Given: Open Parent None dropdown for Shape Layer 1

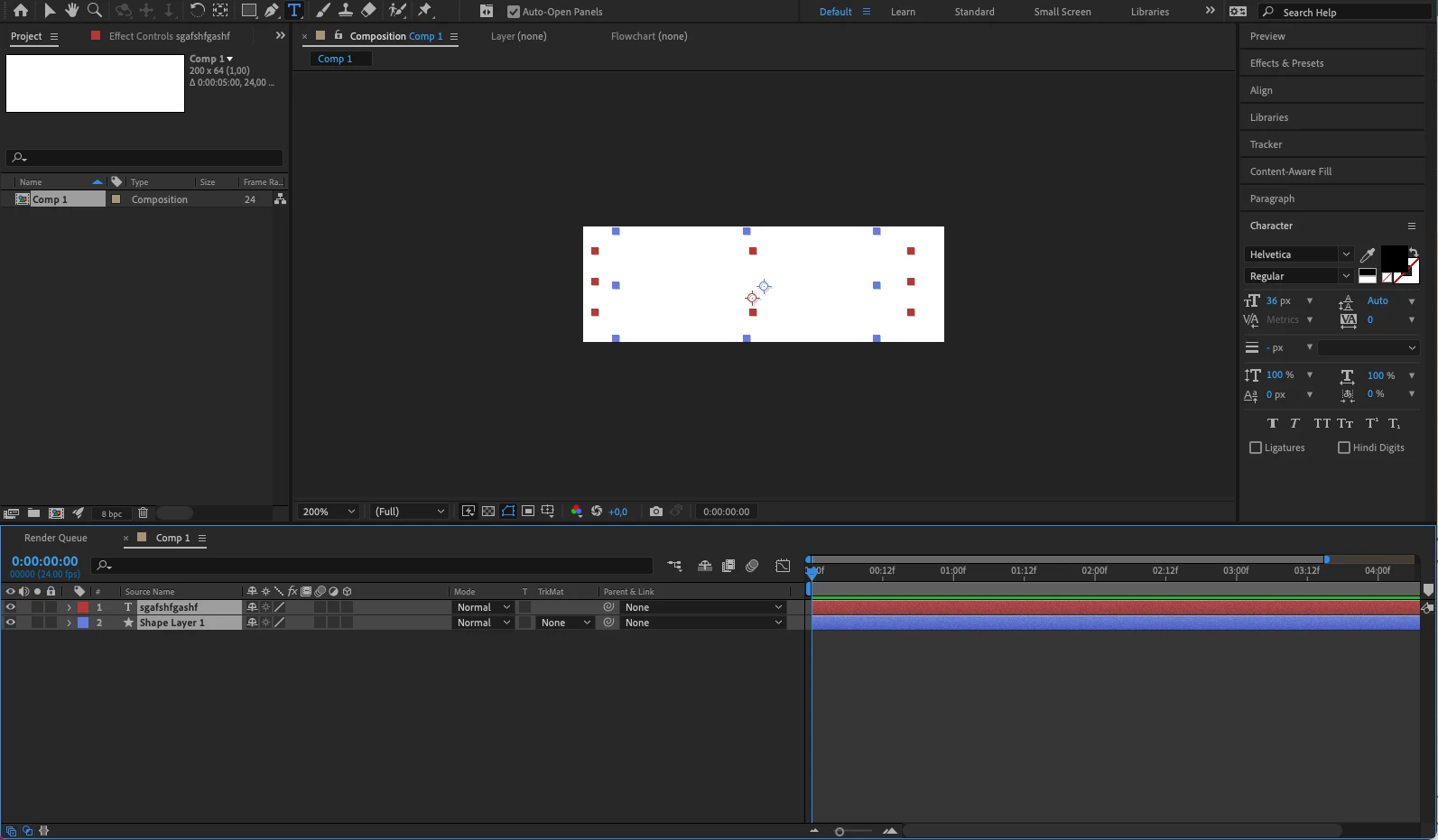Looking at the screenshot, I should [703, 623].
